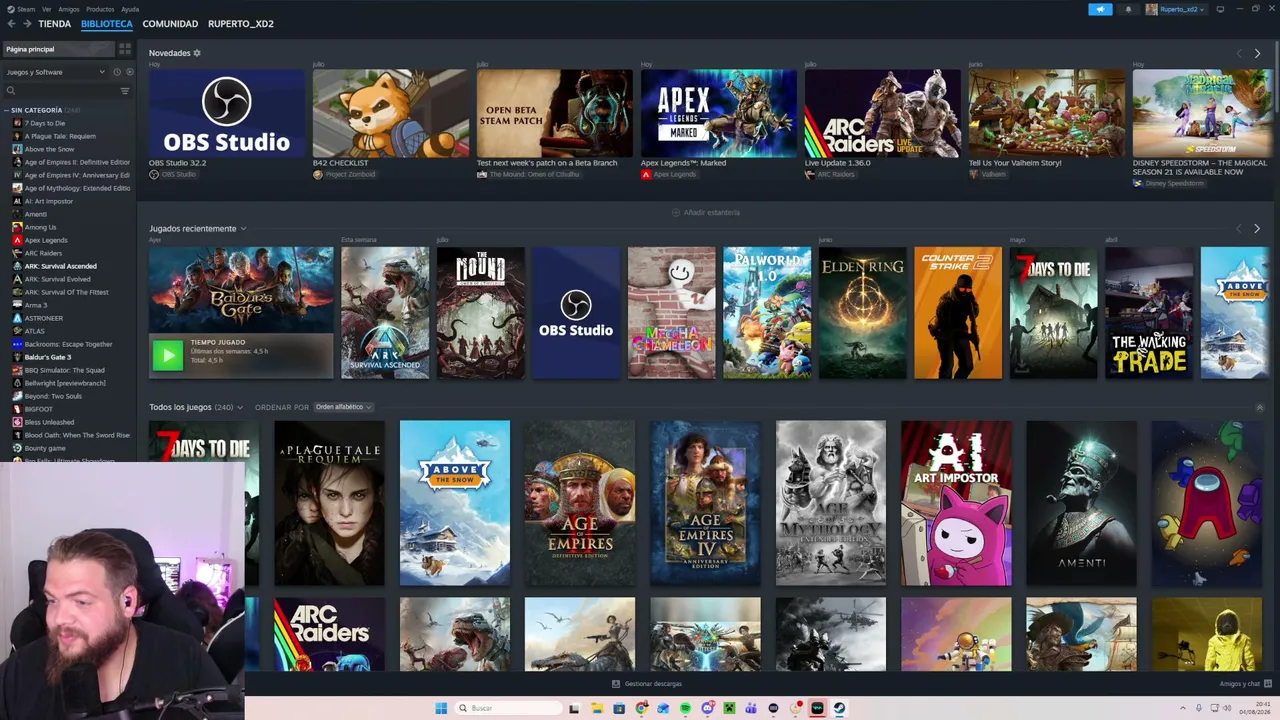Open Discord from the taskbar

707,708
